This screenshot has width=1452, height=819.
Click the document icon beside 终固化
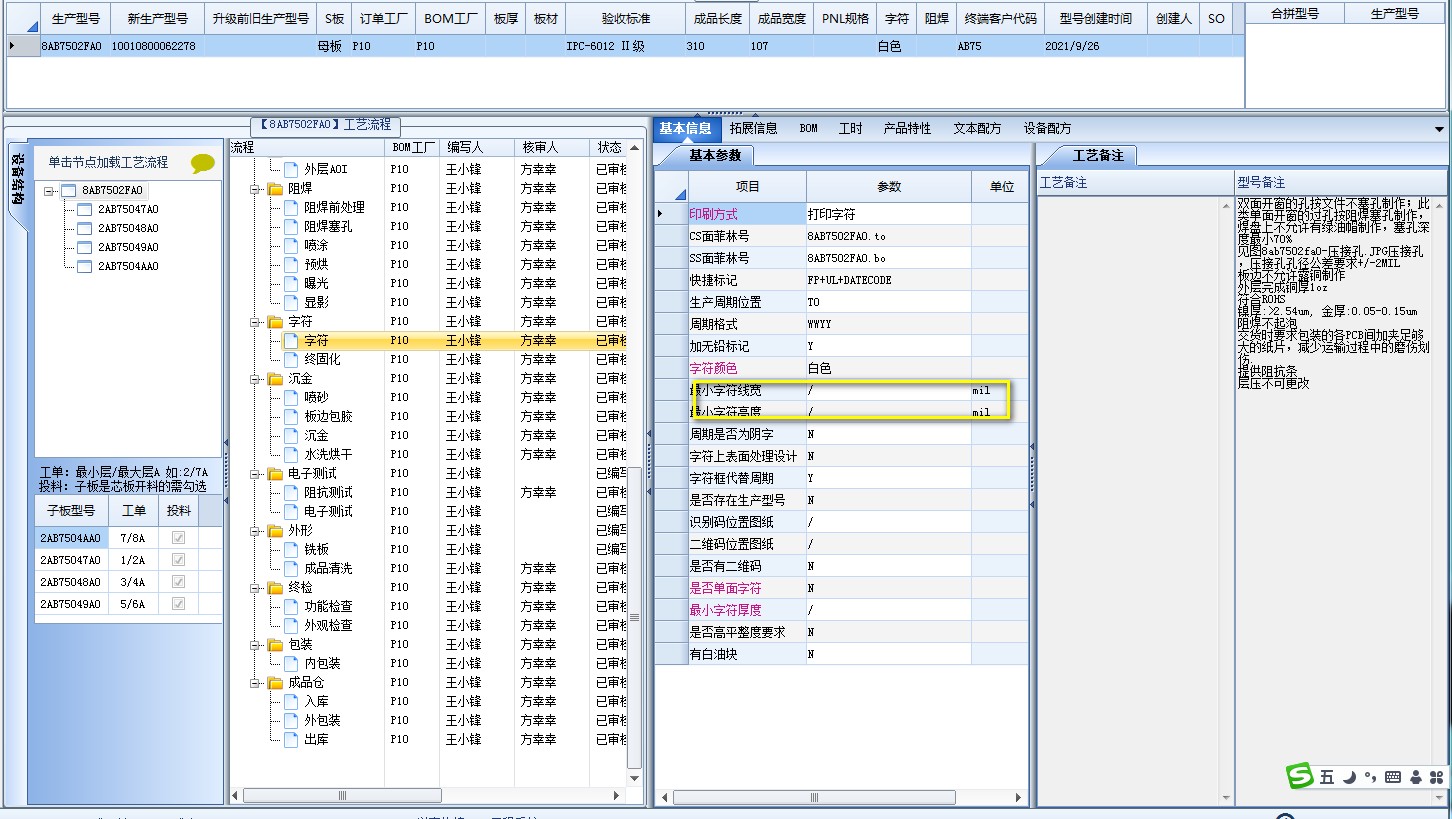pos(291,359)
